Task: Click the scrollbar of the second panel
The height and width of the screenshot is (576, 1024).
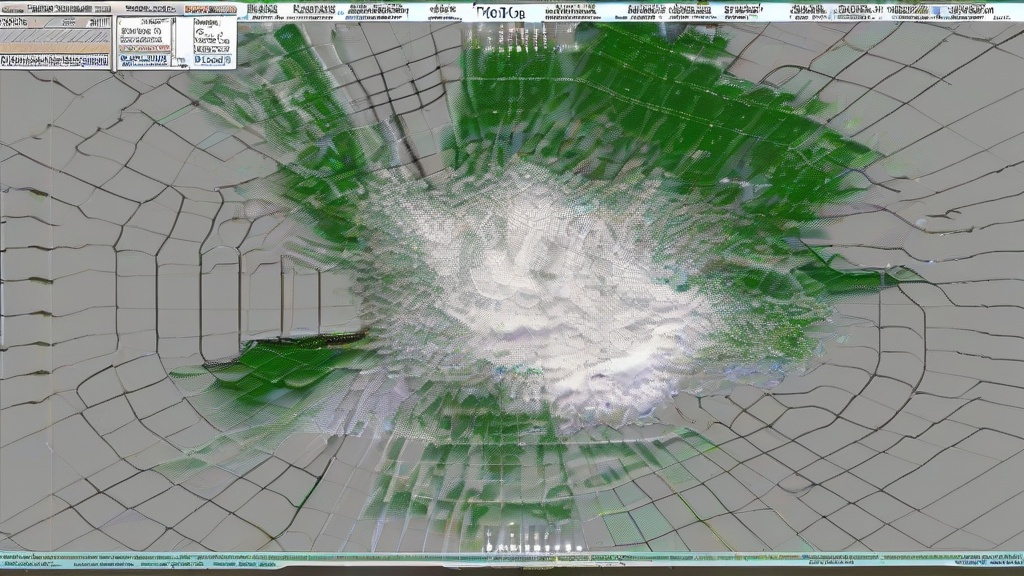Action: tap(171, 40)
